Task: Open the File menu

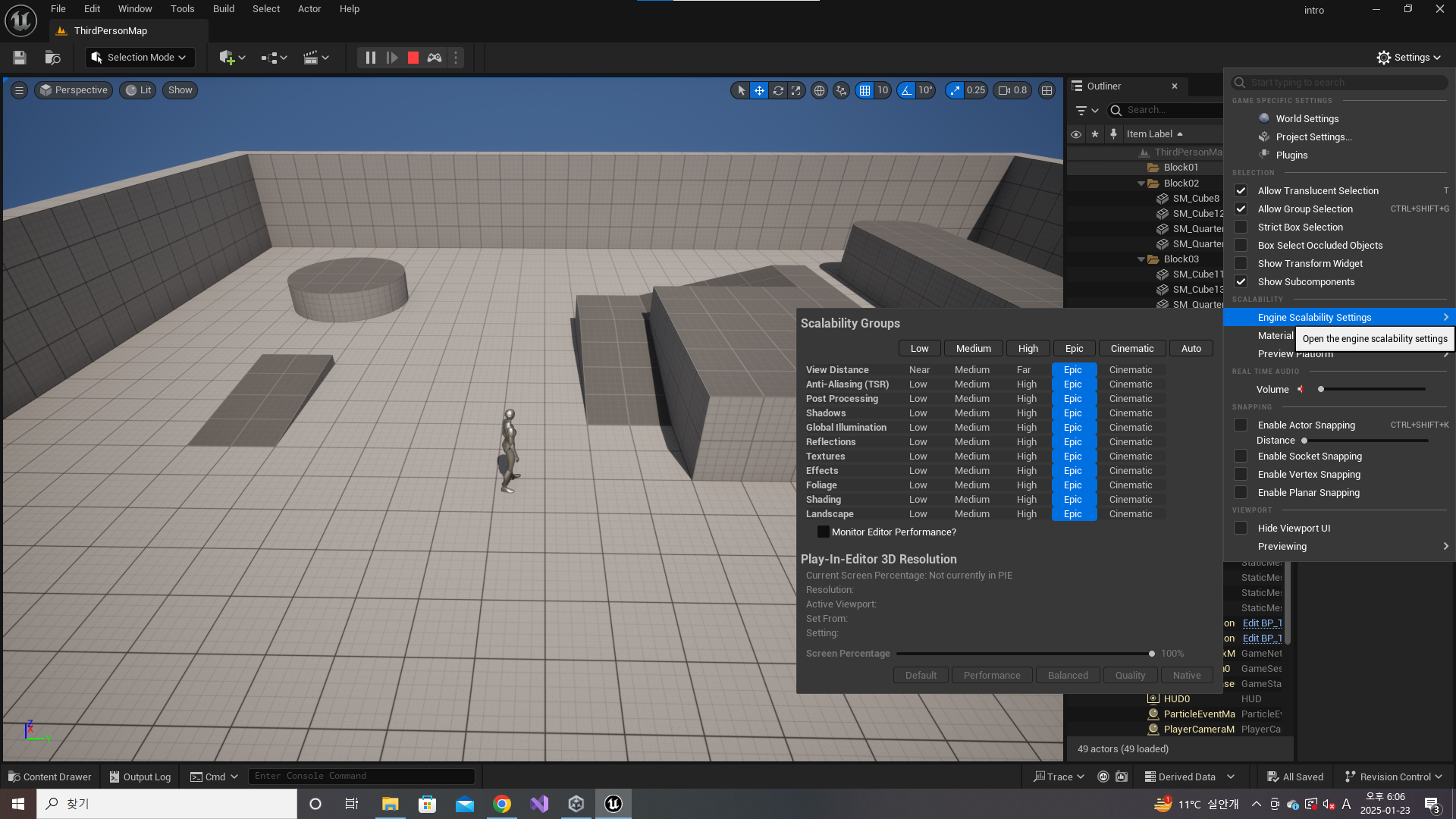Action: pyautogui.click(x=58, y=9)
